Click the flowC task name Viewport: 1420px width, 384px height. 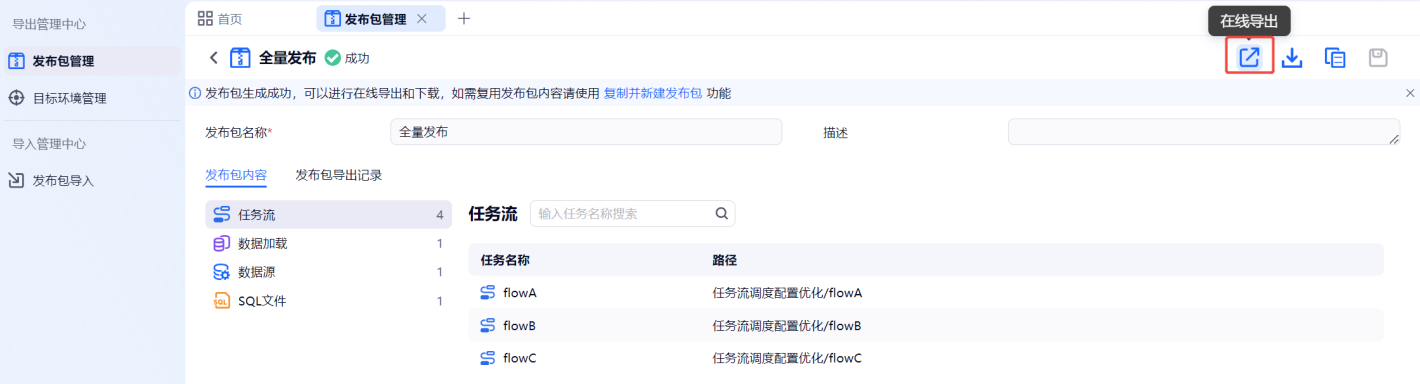click(x=520, y=358)
